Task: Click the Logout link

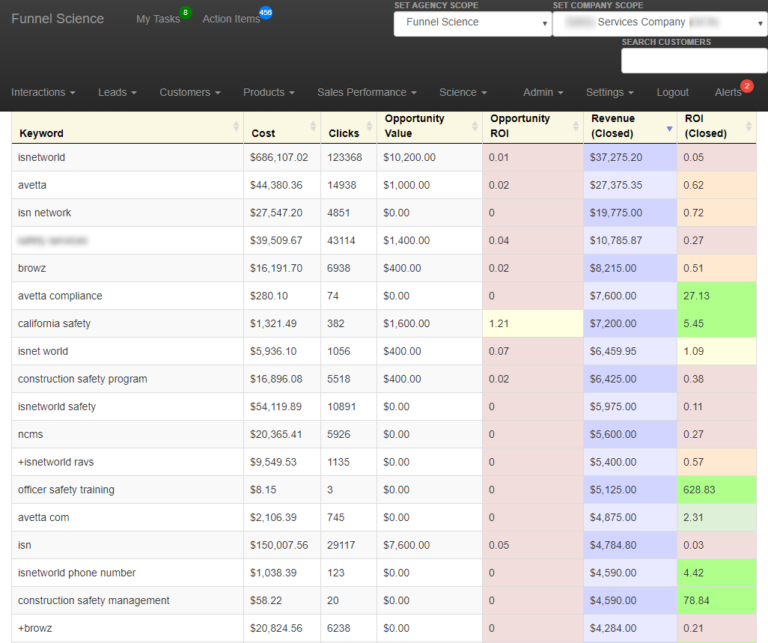Action: [672, 92]
